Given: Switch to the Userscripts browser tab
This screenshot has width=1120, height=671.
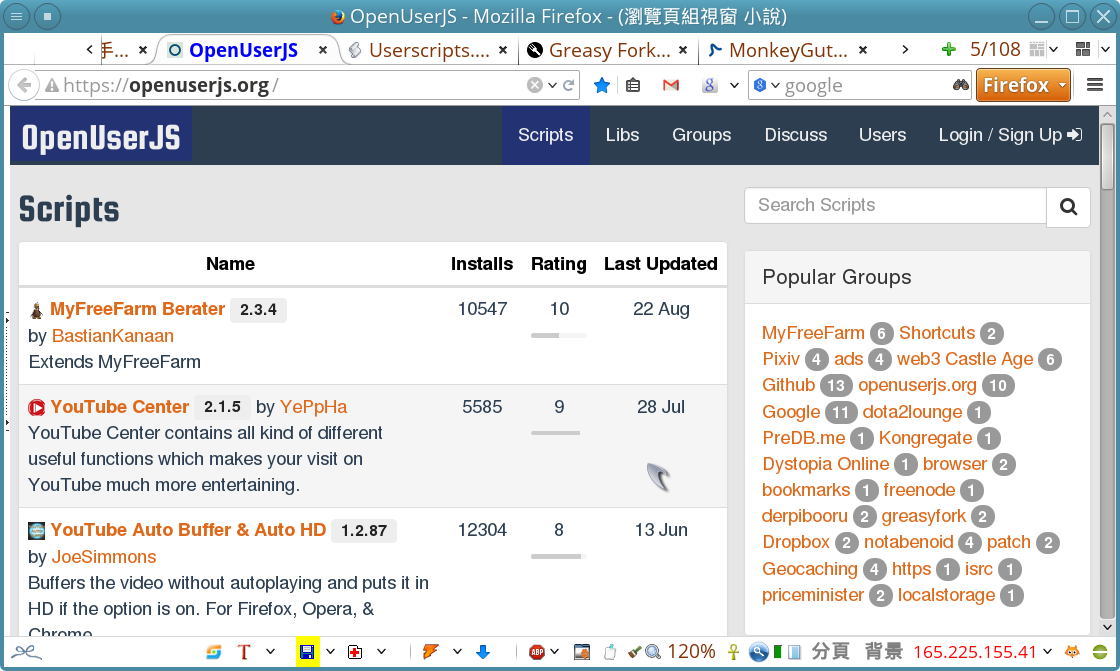Looking at the screenshot, I should tap(429, 50).
